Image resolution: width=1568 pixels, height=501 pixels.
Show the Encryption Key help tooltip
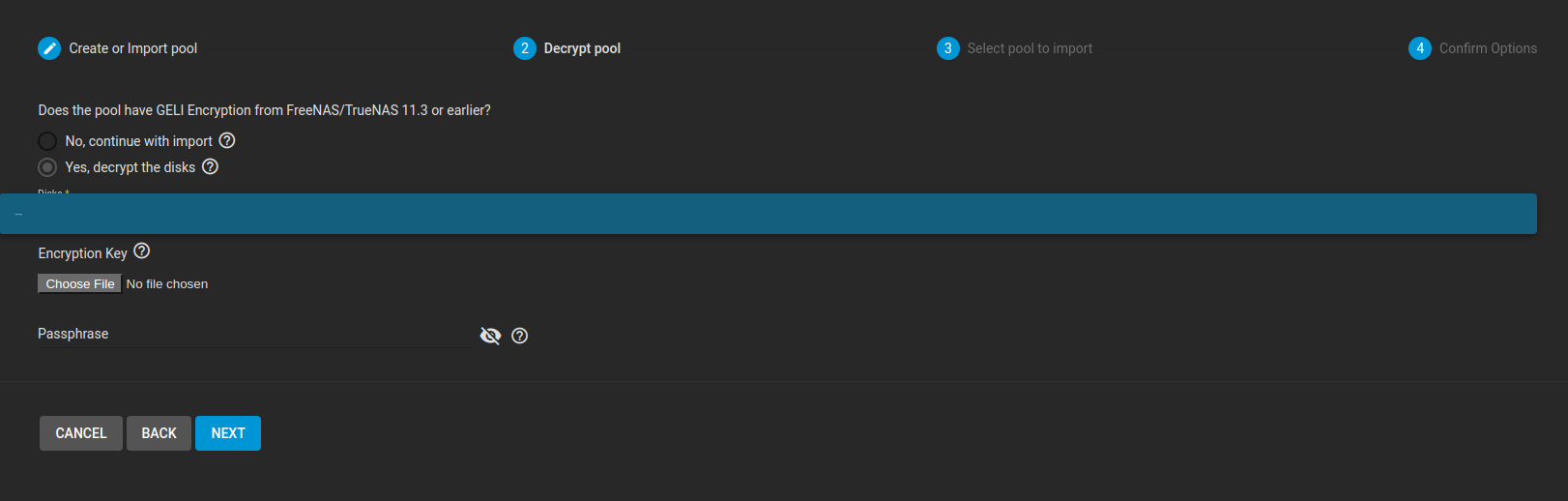142,251
